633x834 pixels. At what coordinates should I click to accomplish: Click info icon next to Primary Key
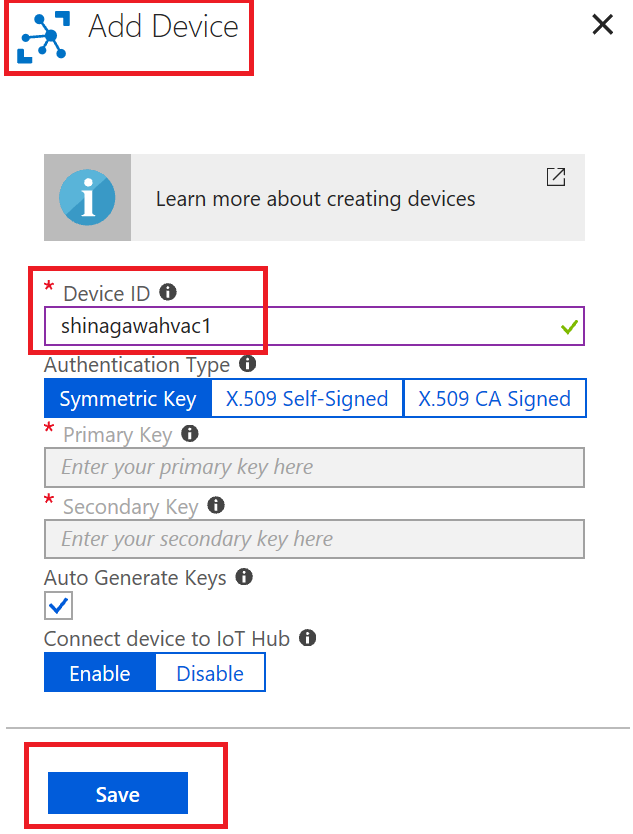pos(190,434)
